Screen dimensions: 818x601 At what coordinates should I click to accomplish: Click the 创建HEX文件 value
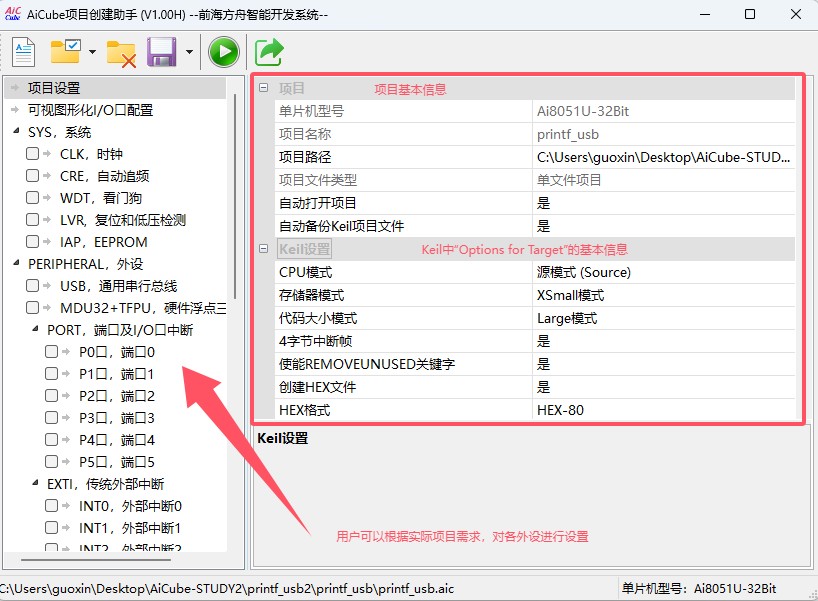point(664,387)
